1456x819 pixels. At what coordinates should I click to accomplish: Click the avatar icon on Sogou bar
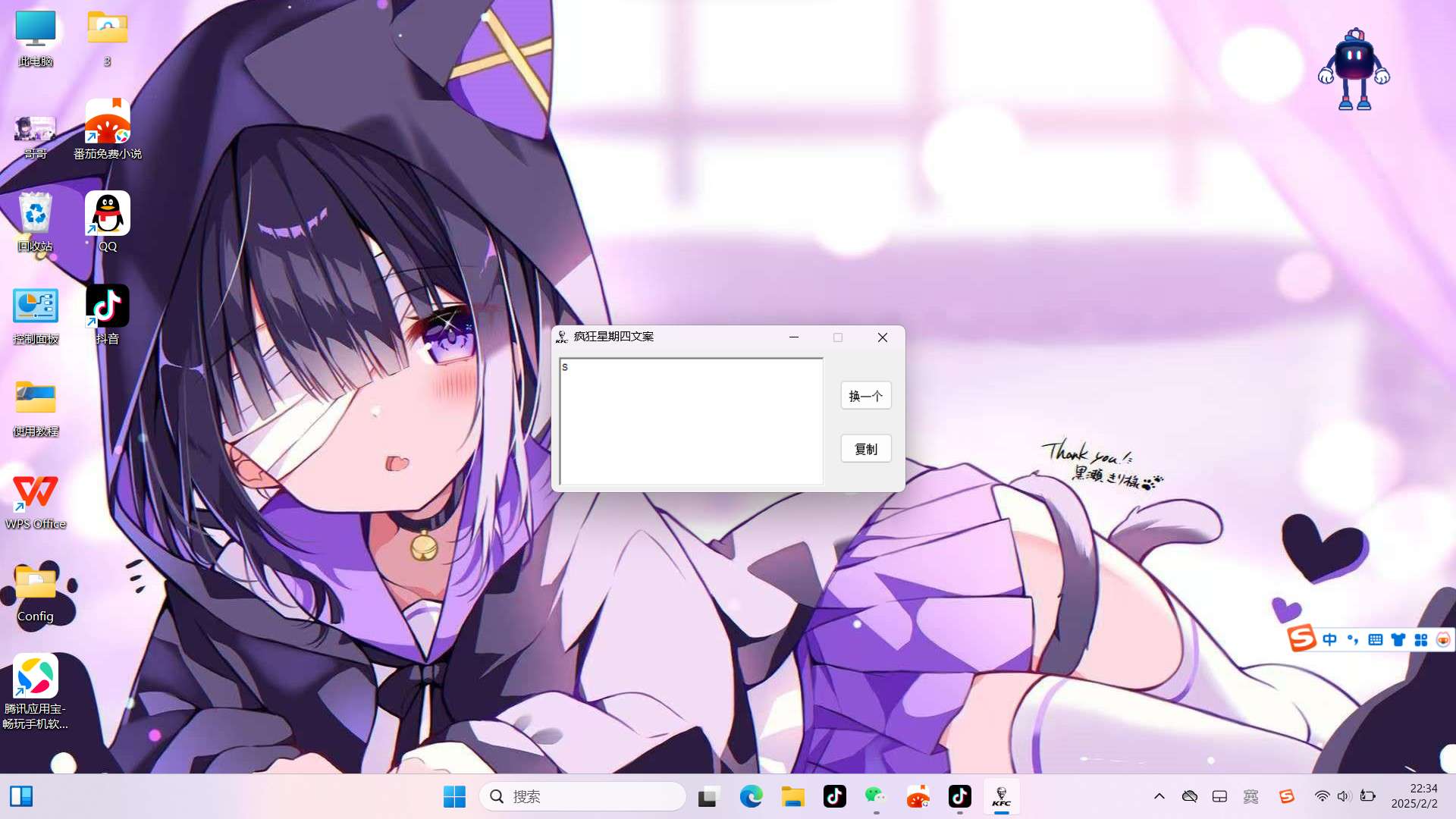tap(1443, 640)
